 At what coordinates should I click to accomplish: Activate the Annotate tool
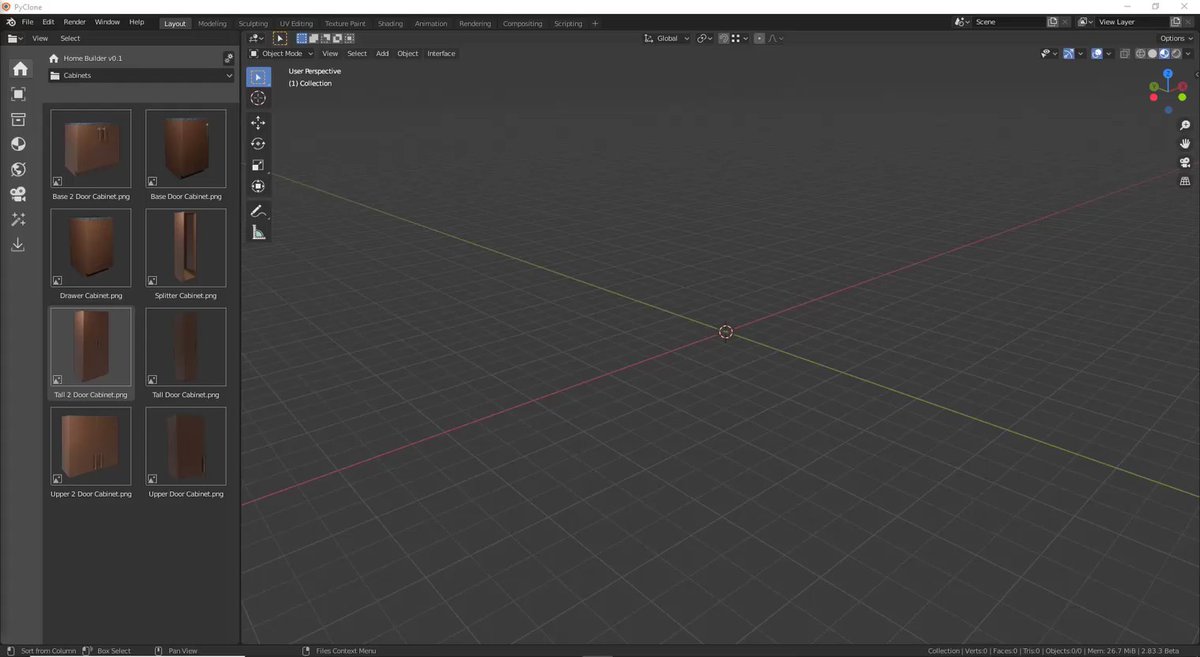coord(258,211)
